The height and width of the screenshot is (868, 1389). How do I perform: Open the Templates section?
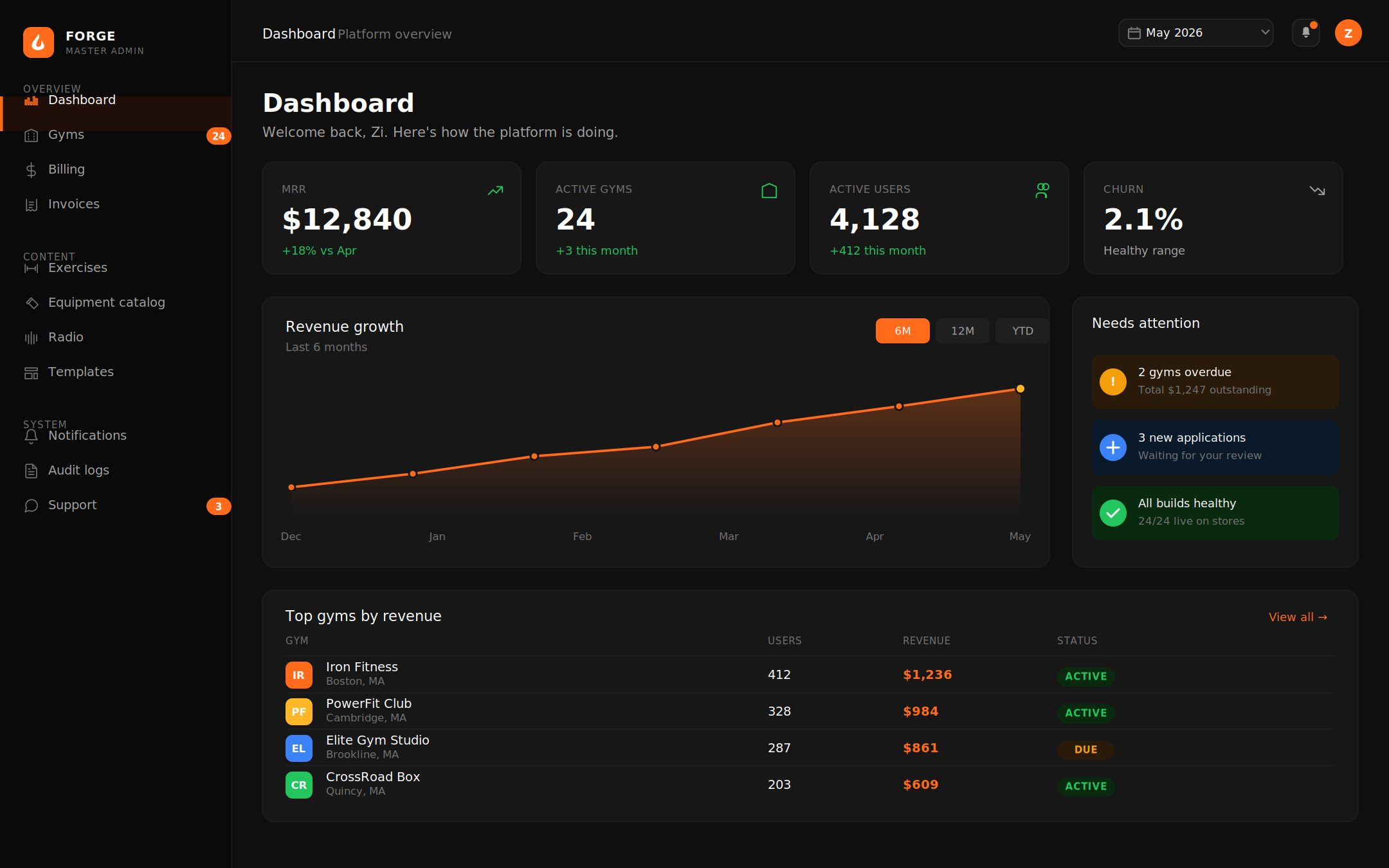[116, 372]
